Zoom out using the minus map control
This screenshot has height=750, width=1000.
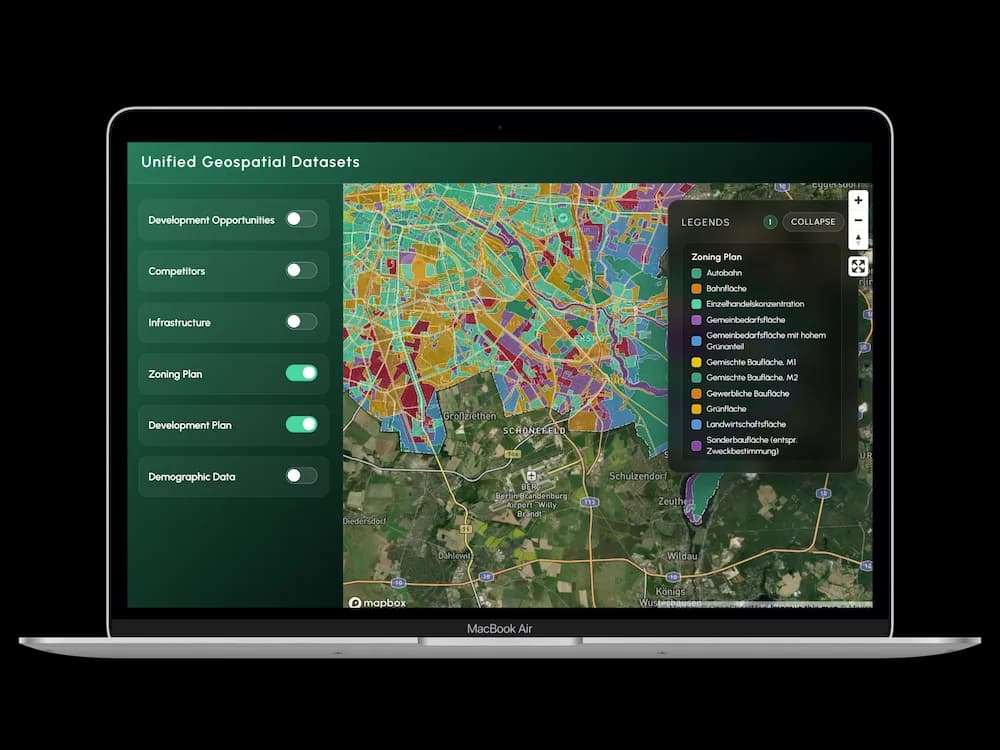tap(857, 220)
